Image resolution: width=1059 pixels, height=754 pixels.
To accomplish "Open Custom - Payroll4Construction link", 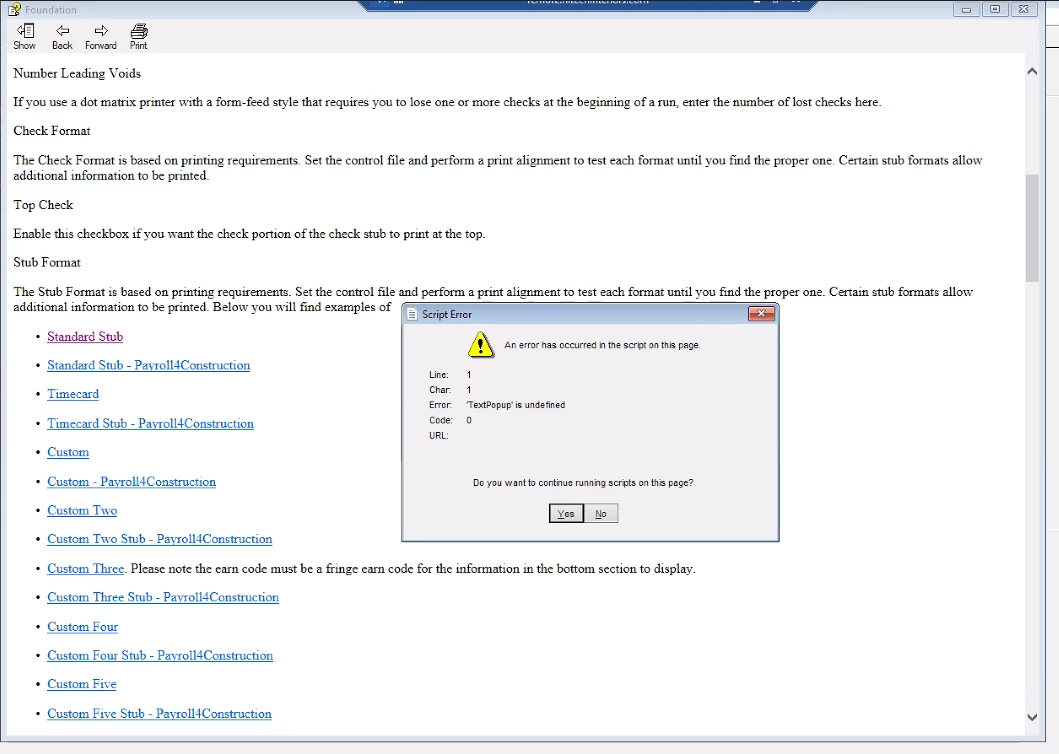I will coord(132,482).
